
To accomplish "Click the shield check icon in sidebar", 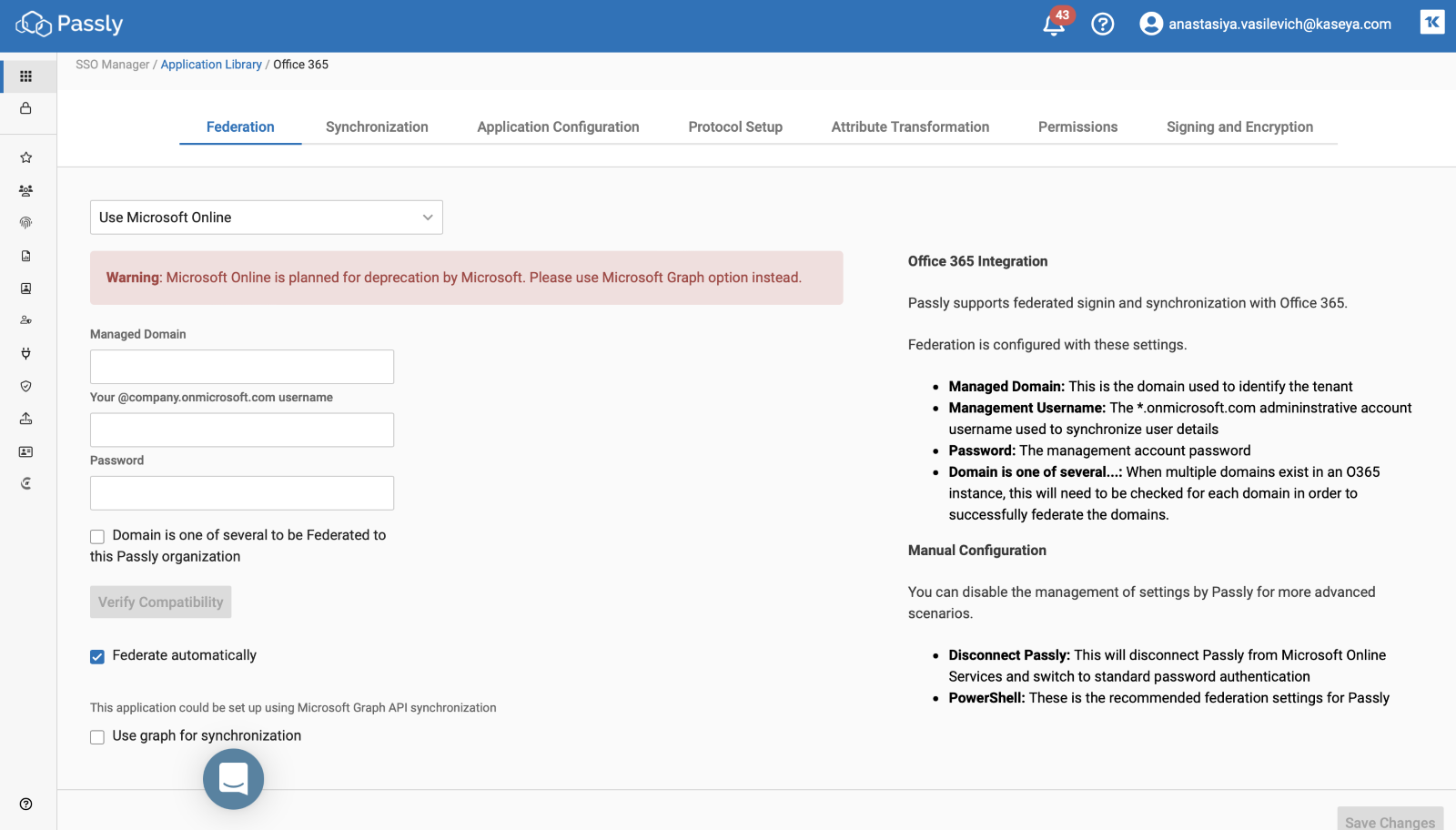I will (26, 386).
